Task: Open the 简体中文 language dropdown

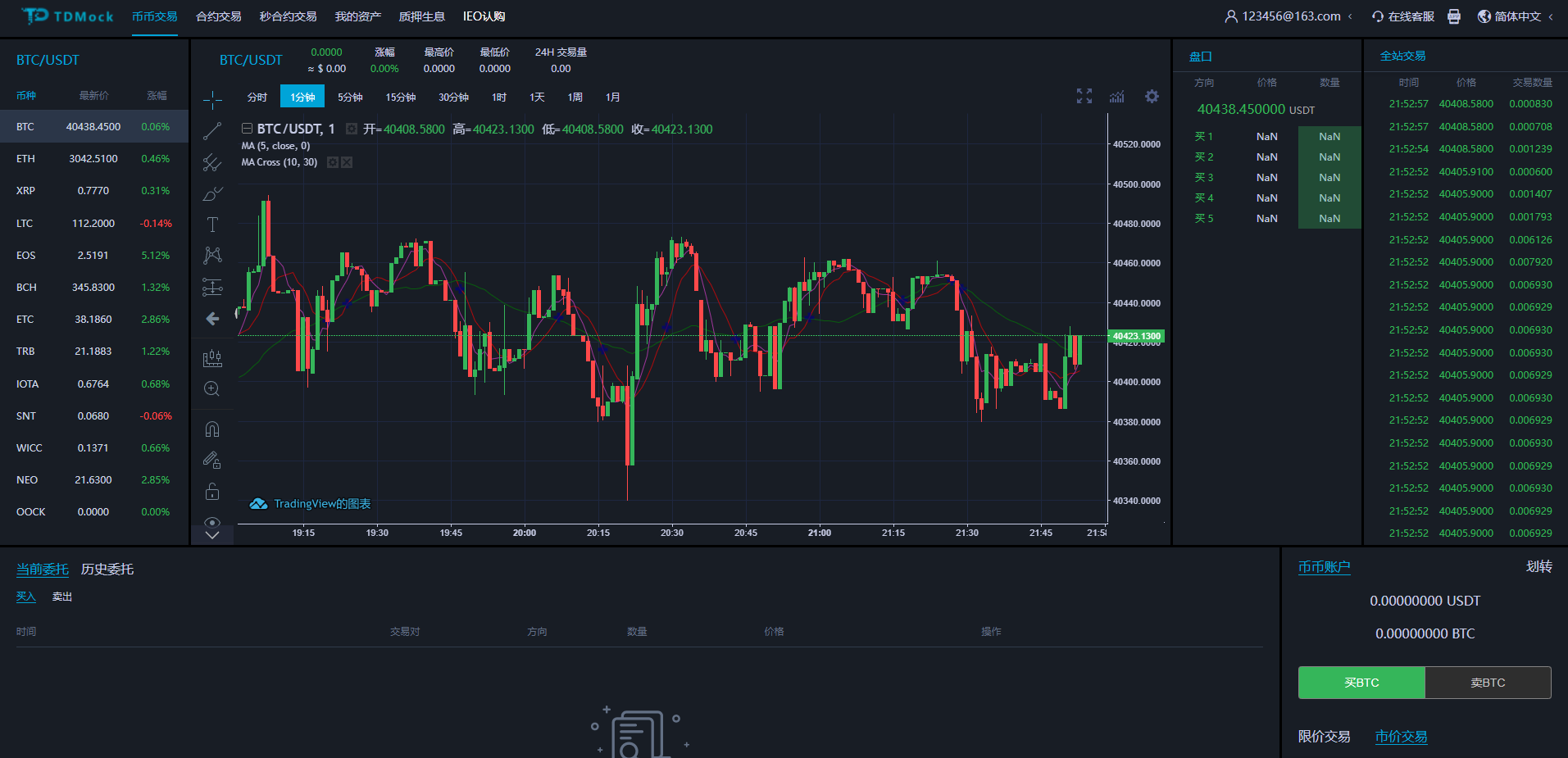Action: pyautogui.click(x=1516, y=16)
